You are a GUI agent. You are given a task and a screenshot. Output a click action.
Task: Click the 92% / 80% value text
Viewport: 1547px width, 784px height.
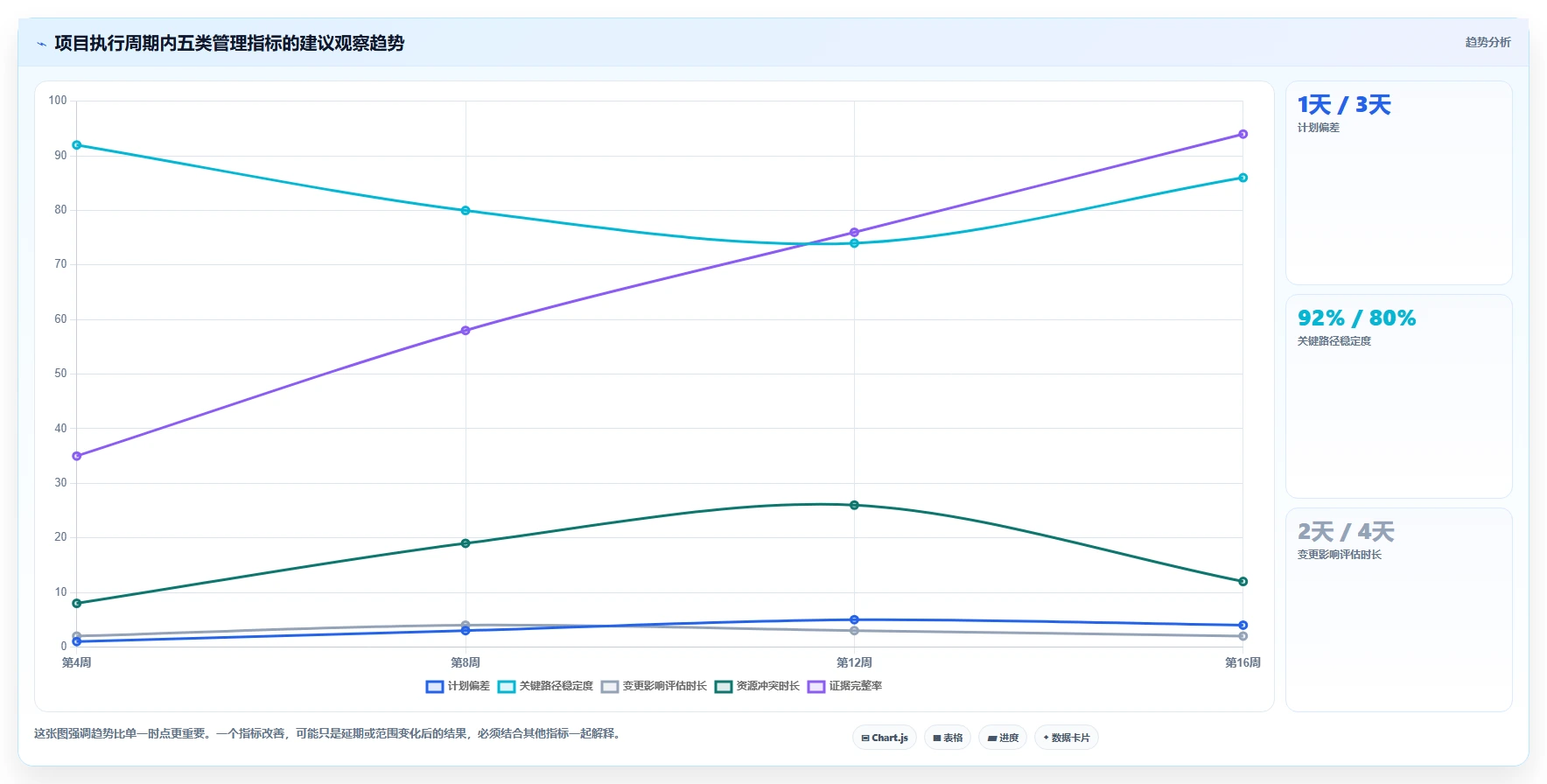click(1356, 318)
